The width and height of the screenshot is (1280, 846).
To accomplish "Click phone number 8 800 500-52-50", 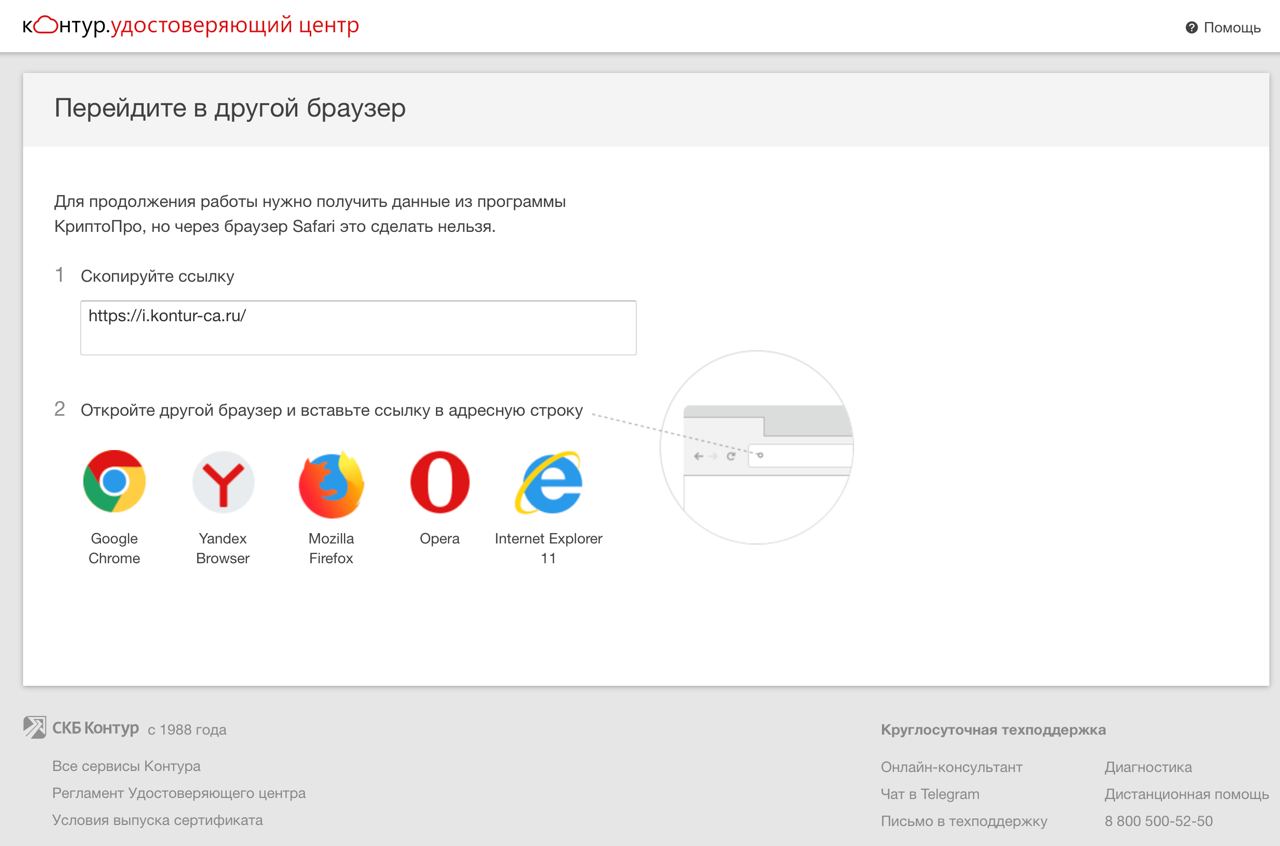I will click(1159, 821).
